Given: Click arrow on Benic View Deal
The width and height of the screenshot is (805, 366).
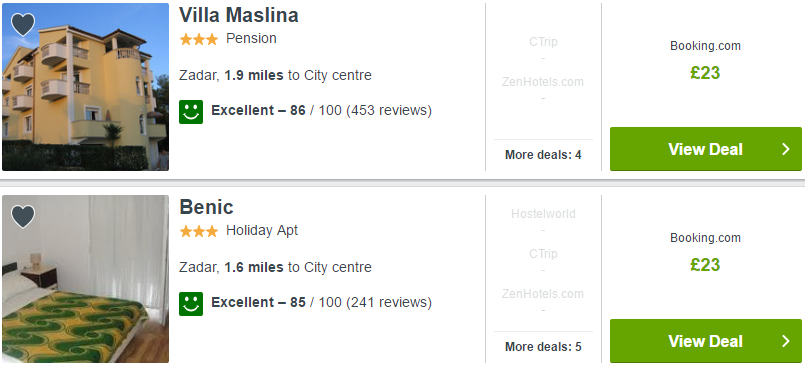Looking at the screenshot, I should pos(785,341).
